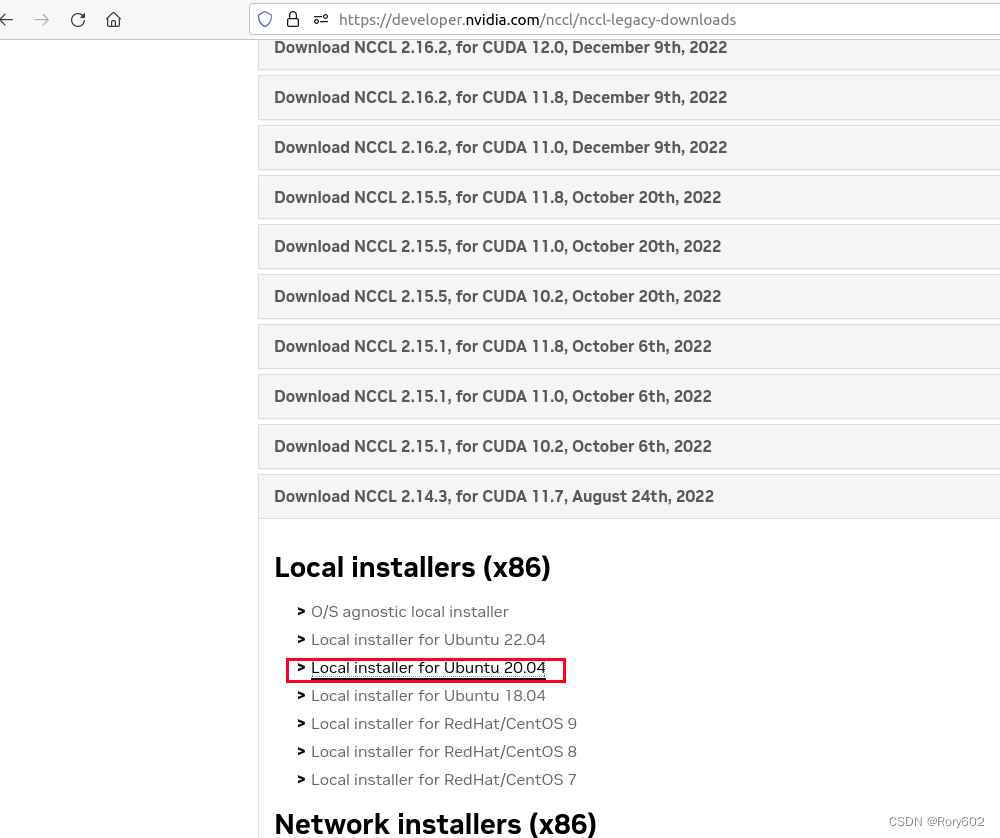The image size is (1000, 838).
Task: Open site security info via the padlock icon
Action: pos(291,19)
